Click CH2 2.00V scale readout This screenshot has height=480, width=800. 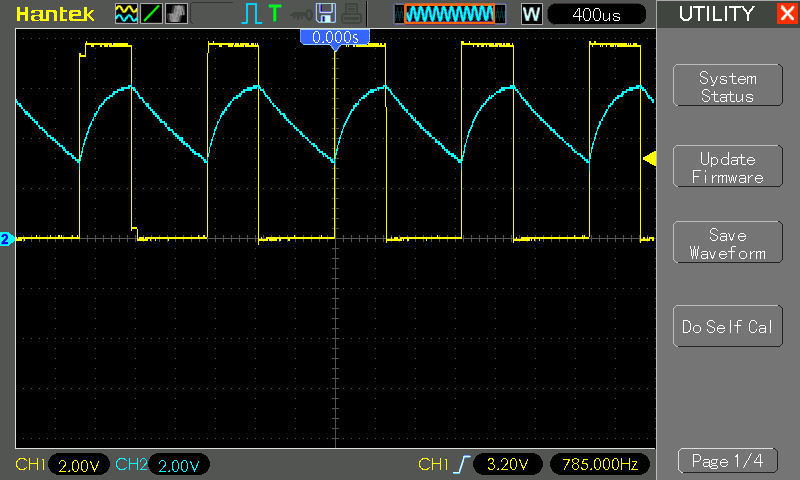click(x=179, y=465)
